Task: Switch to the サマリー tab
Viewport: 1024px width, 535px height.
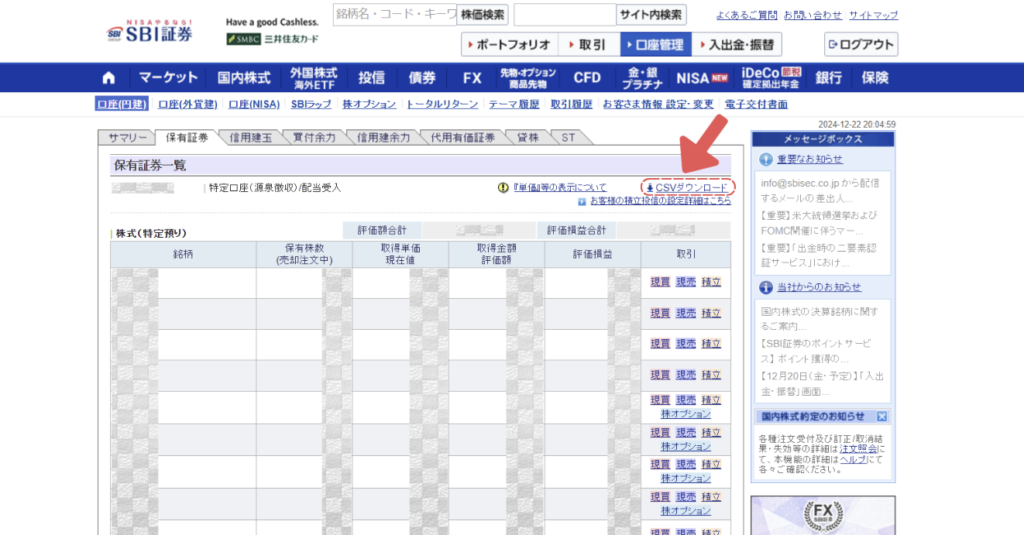Action: pyautogui.click(x=126, y=138)
